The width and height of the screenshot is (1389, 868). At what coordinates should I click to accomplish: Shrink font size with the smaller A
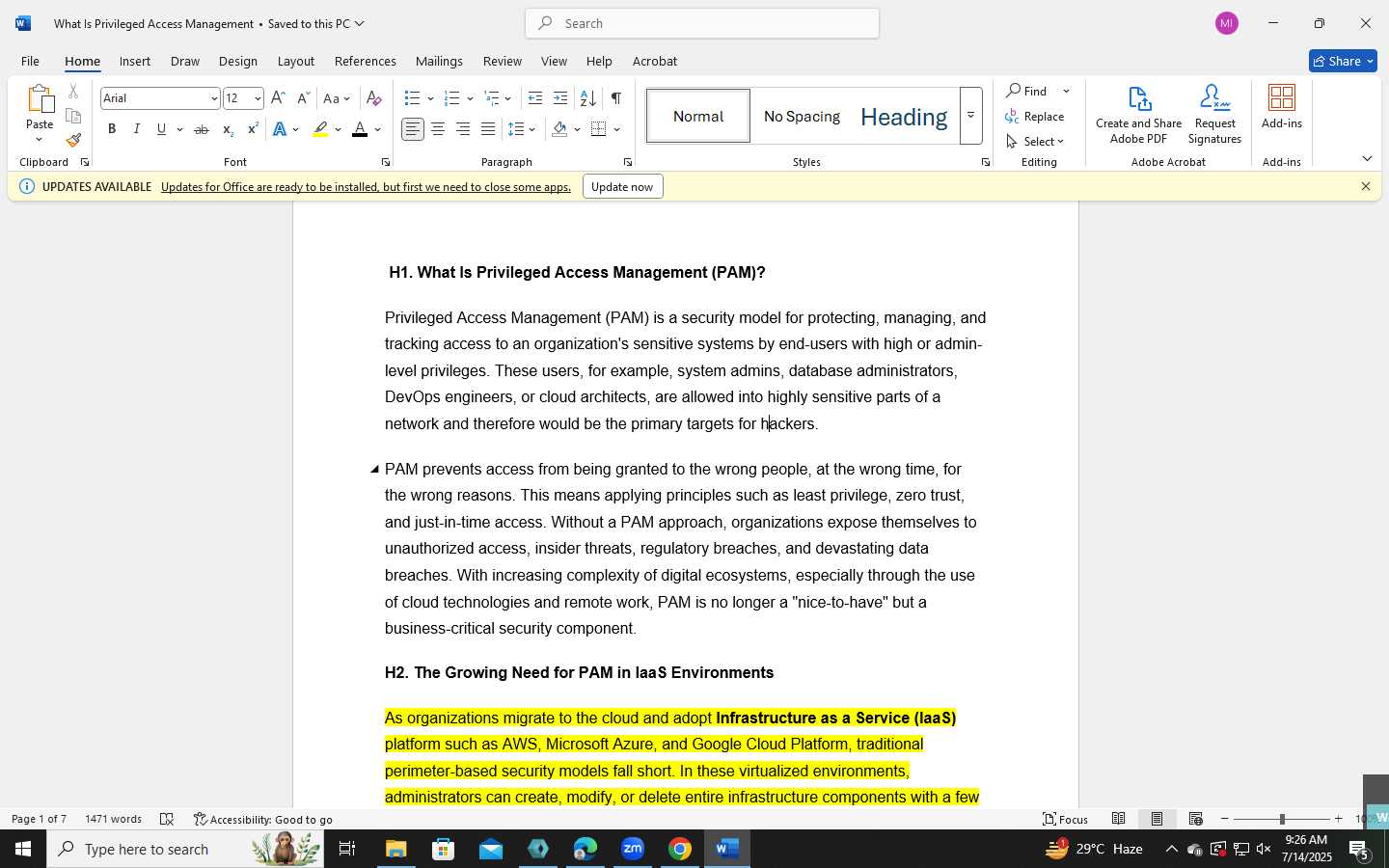pos(303,98)
